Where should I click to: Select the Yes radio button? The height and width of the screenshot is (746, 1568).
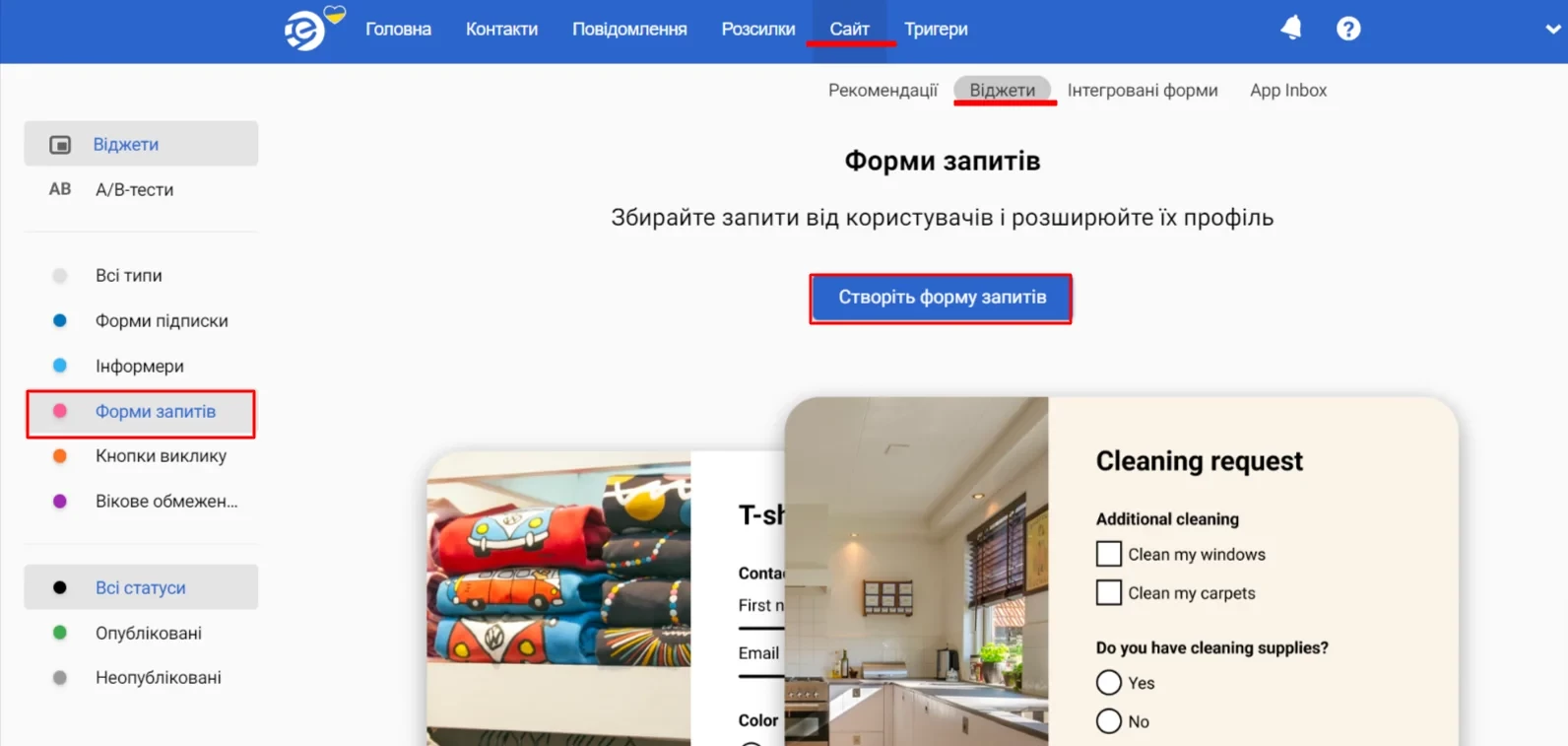1109,682
